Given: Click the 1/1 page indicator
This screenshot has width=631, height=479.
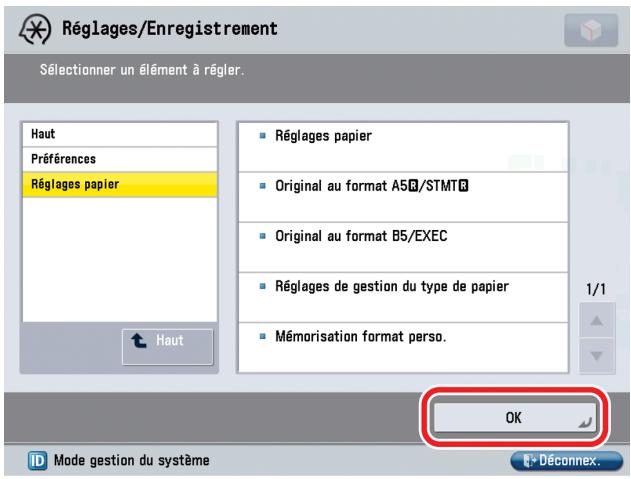Looking at the screenshot, I should tap(596, 289).
